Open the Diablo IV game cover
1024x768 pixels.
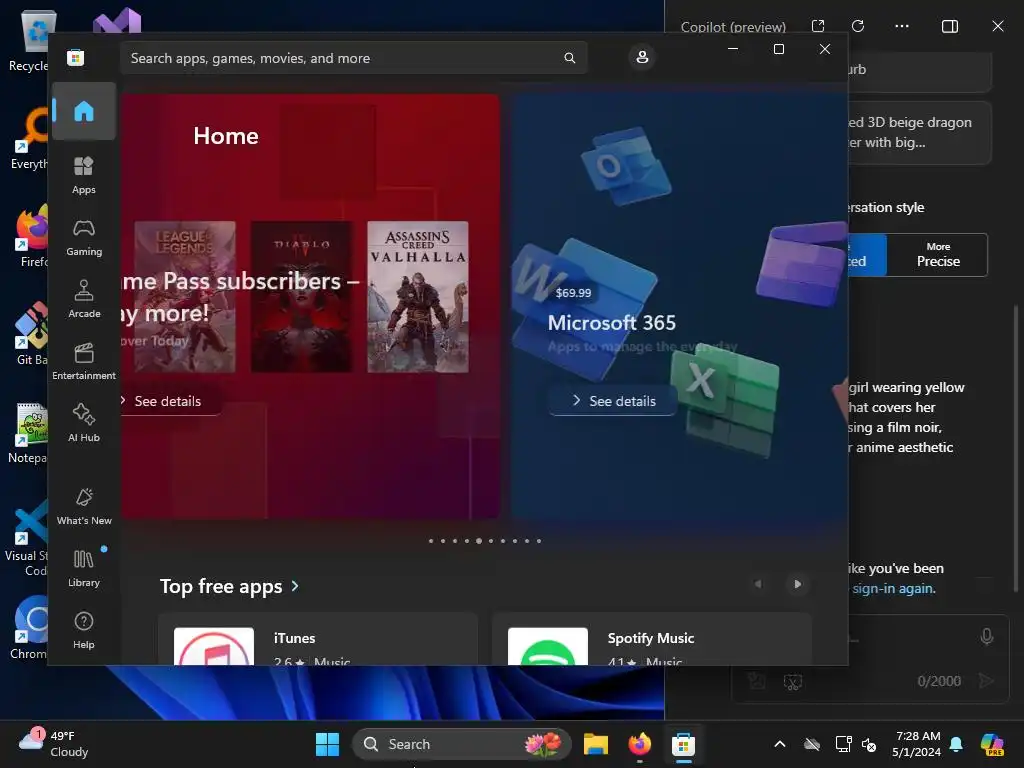pyautogui.click(x=302, y=297)
